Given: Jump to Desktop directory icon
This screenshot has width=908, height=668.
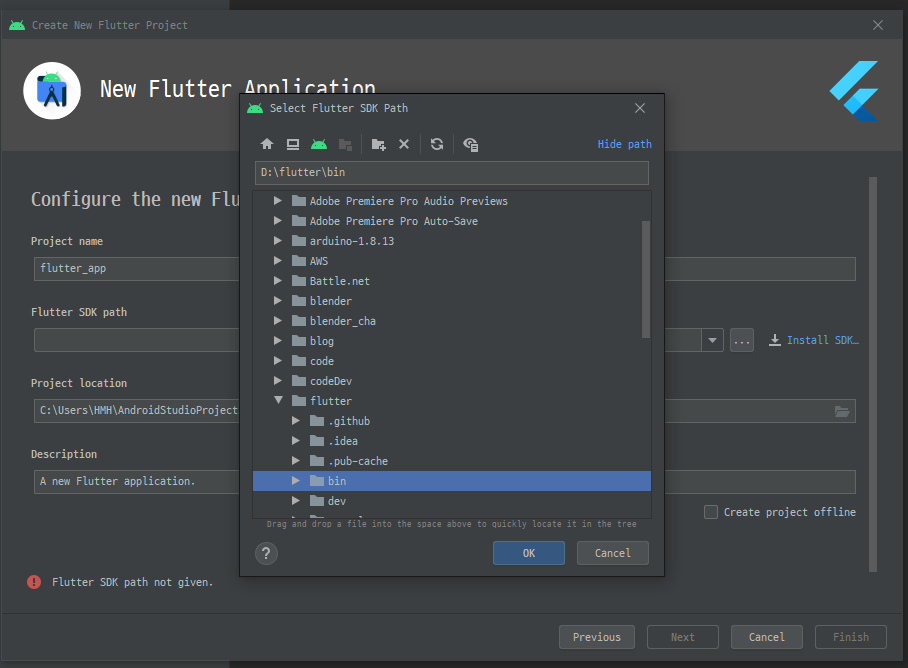Looking at the screenshot, I should (x=293, y=144).
